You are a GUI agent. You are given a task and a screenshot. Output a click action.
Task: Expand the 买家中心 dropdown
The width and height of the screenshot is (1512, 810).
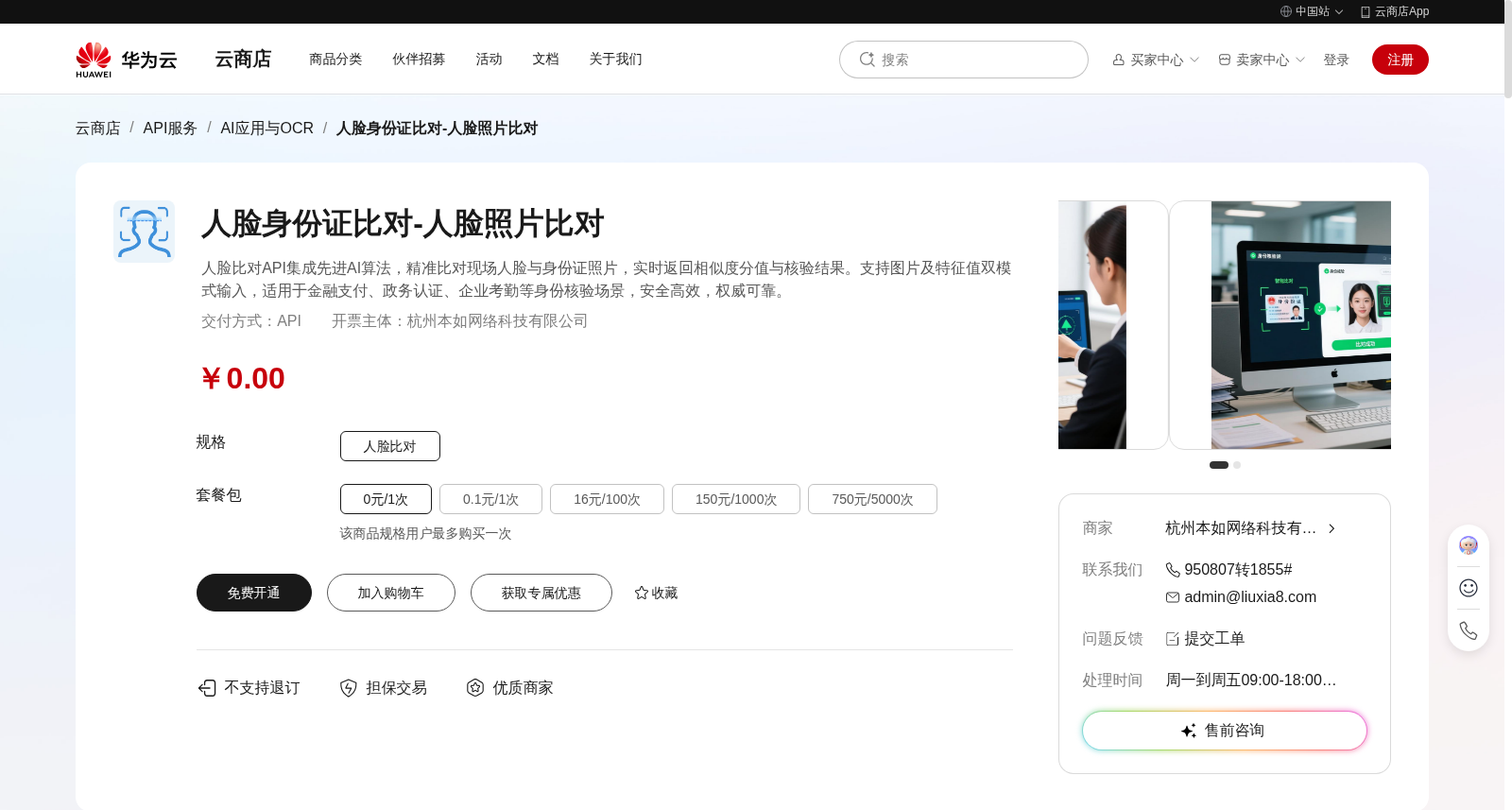[1194, 60]
